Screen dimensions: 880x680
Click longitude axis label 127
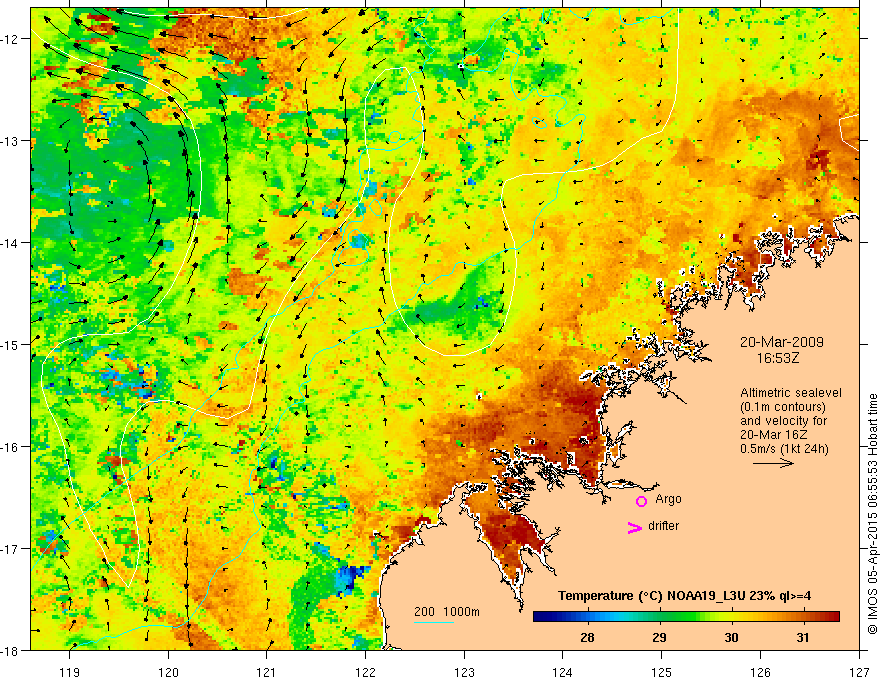click(859, 672)
